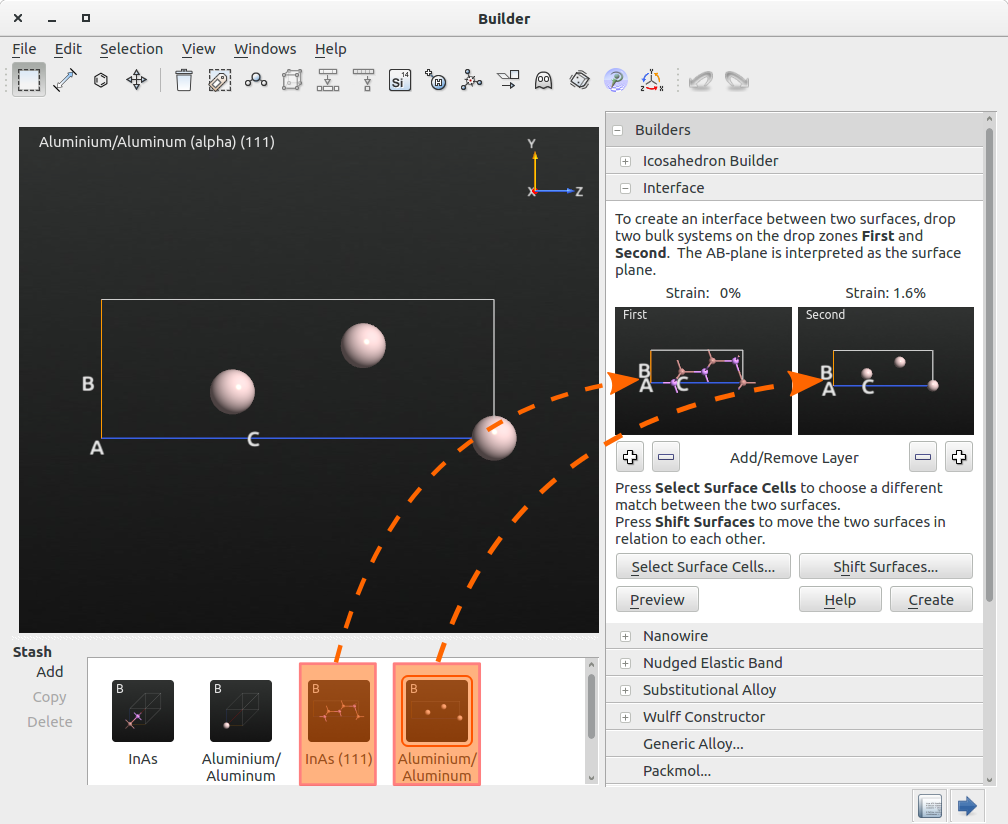Remove a layer from the Second surface
This screenshot has width=1008, height=824.
[924, 458]
